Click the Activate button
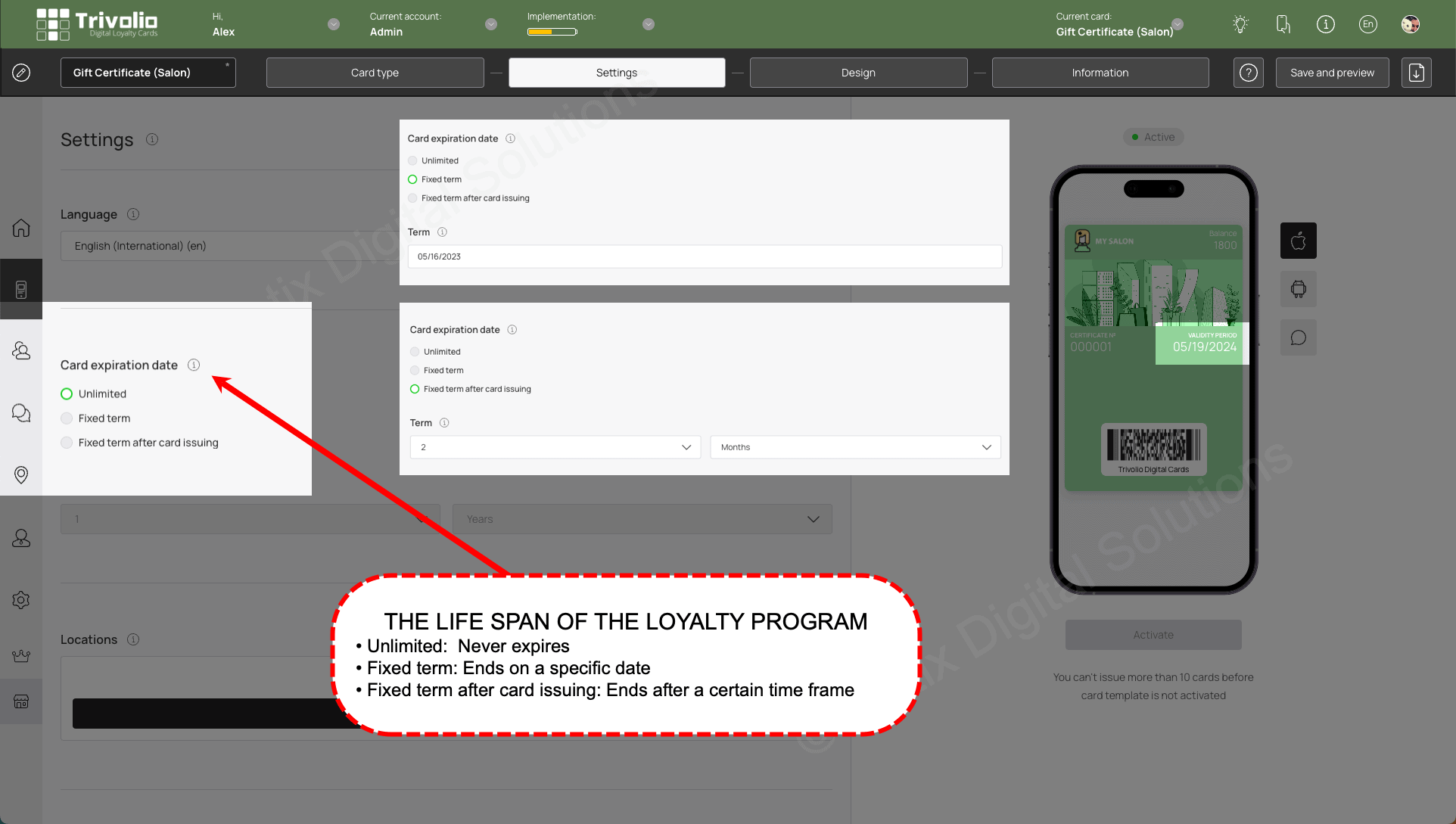The image size is (1456, 824). [x=1153, y=635]
